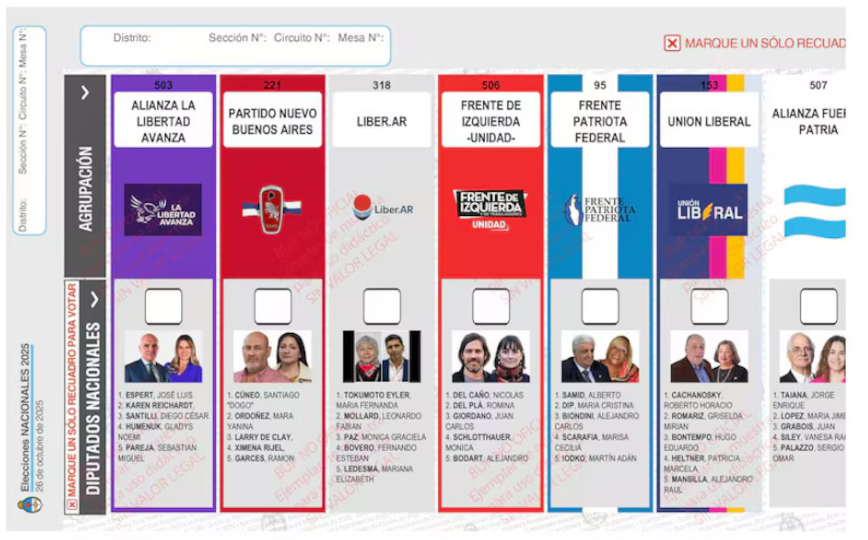Click the red X icon beside MARQUE UN SÓLO RECUADRO
868x540 pixels.
tap(673, 43)
